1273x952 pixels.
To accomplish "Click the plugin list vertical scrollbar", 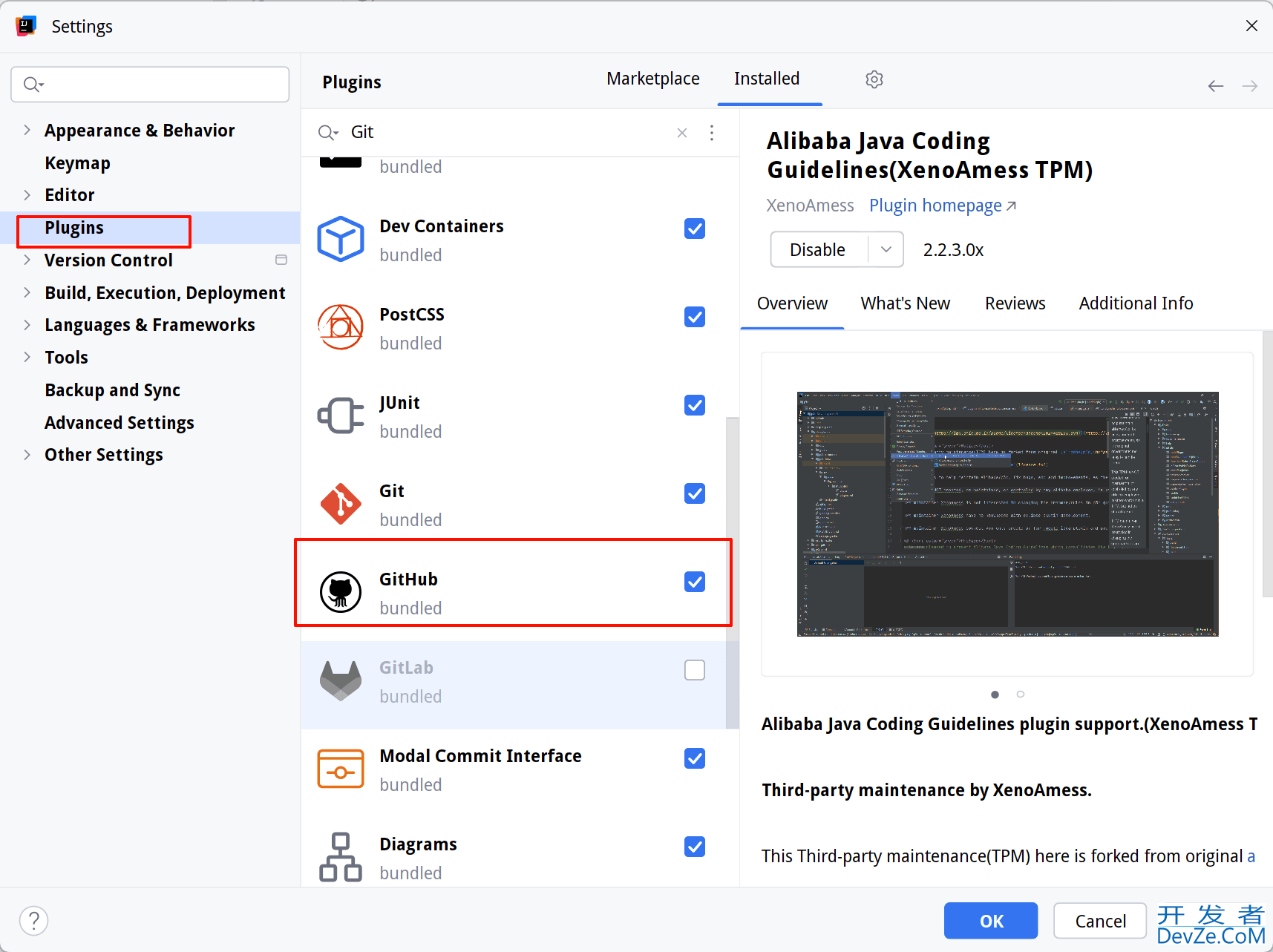I will tap(733, 573).
